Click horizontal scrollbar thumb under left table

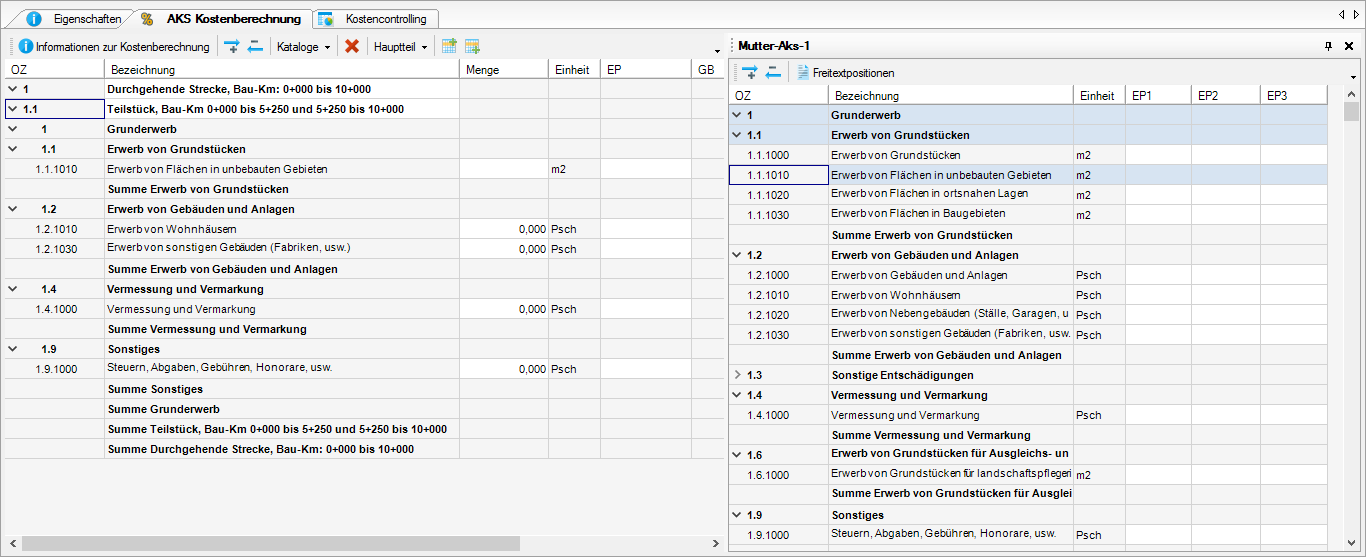pyautogui.click(x=270, y=543)
